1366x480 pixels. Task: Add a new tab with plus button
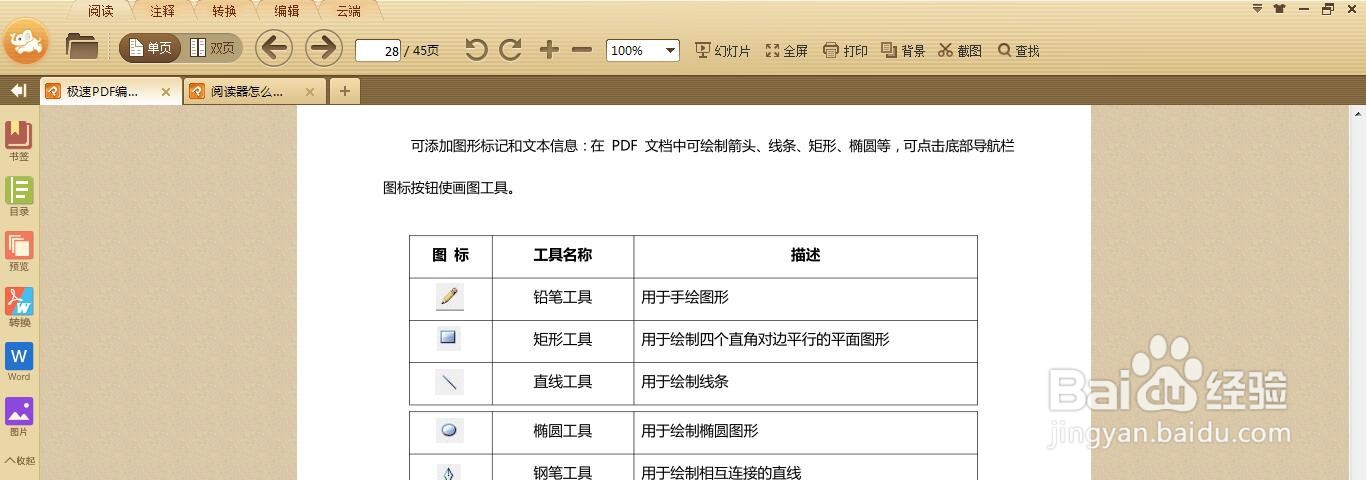pos(345,92)
